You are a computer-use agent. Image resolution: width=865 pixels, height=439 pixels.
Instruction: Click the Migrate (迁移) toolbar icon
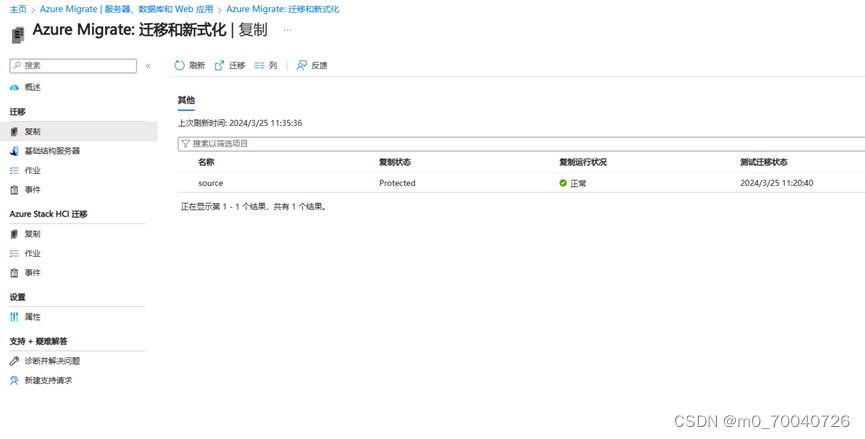click(x=219, y=66)
